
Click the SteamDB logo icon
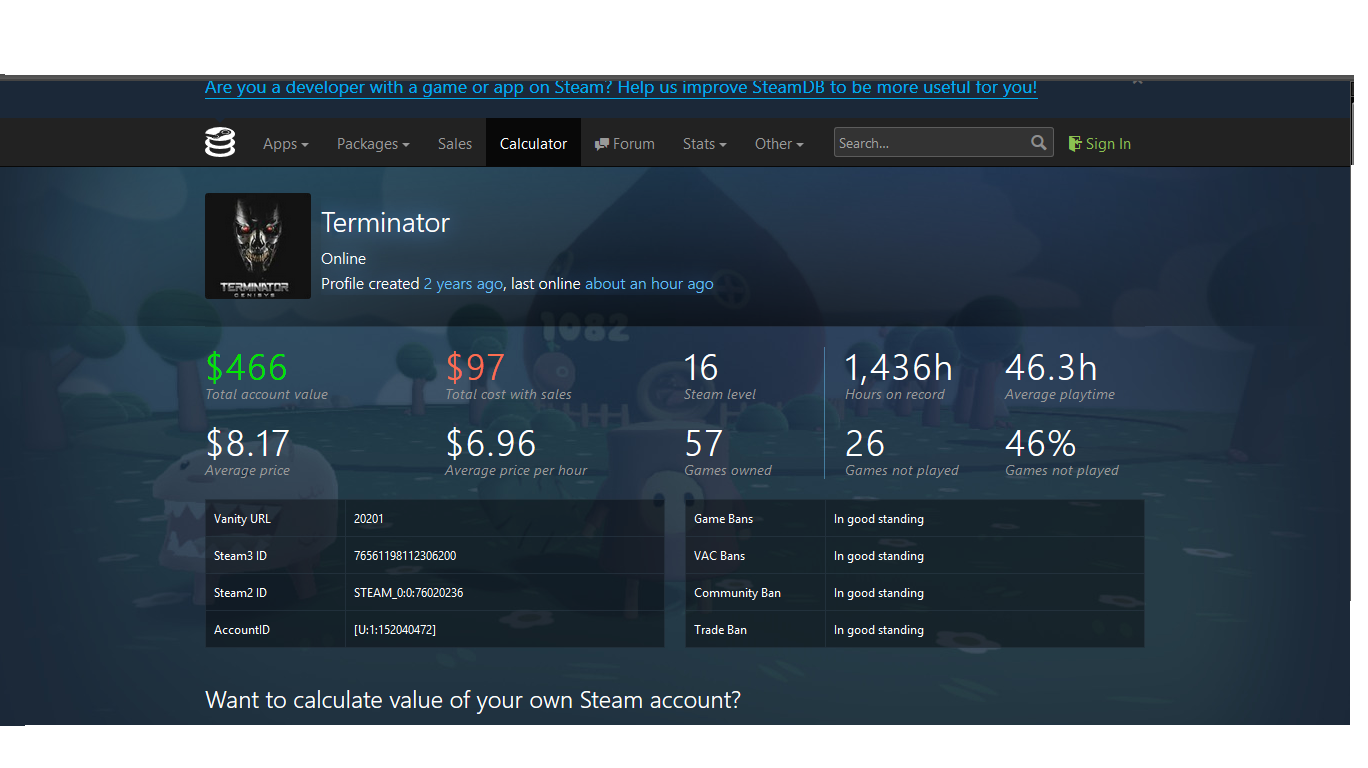pyautogui.click(x=220, y=143)
